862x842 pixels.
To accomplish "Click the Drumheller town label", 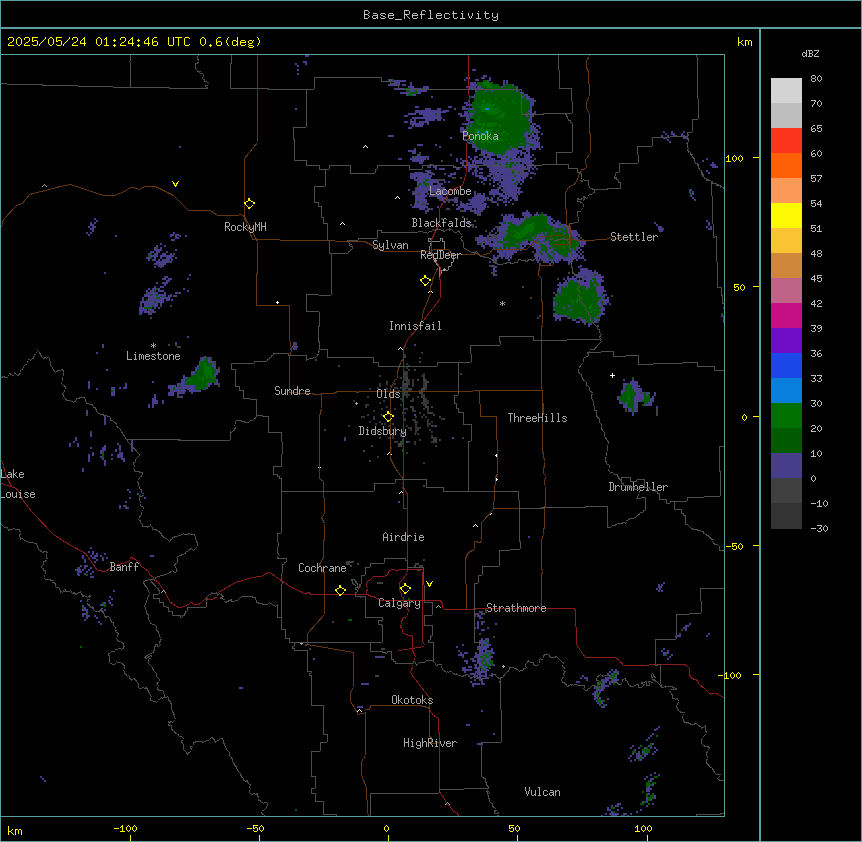I will (638, 487).
